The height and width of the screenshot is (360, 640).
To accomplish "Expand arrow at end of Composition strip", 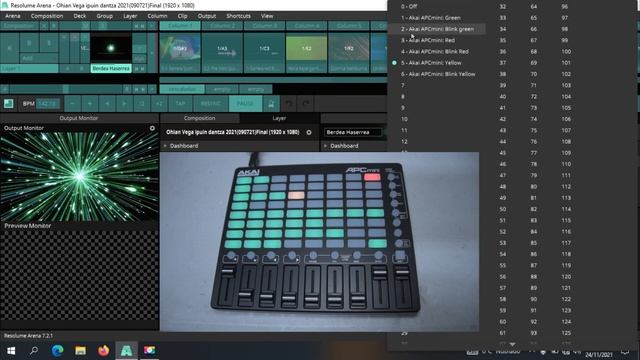I will [152, 26].
